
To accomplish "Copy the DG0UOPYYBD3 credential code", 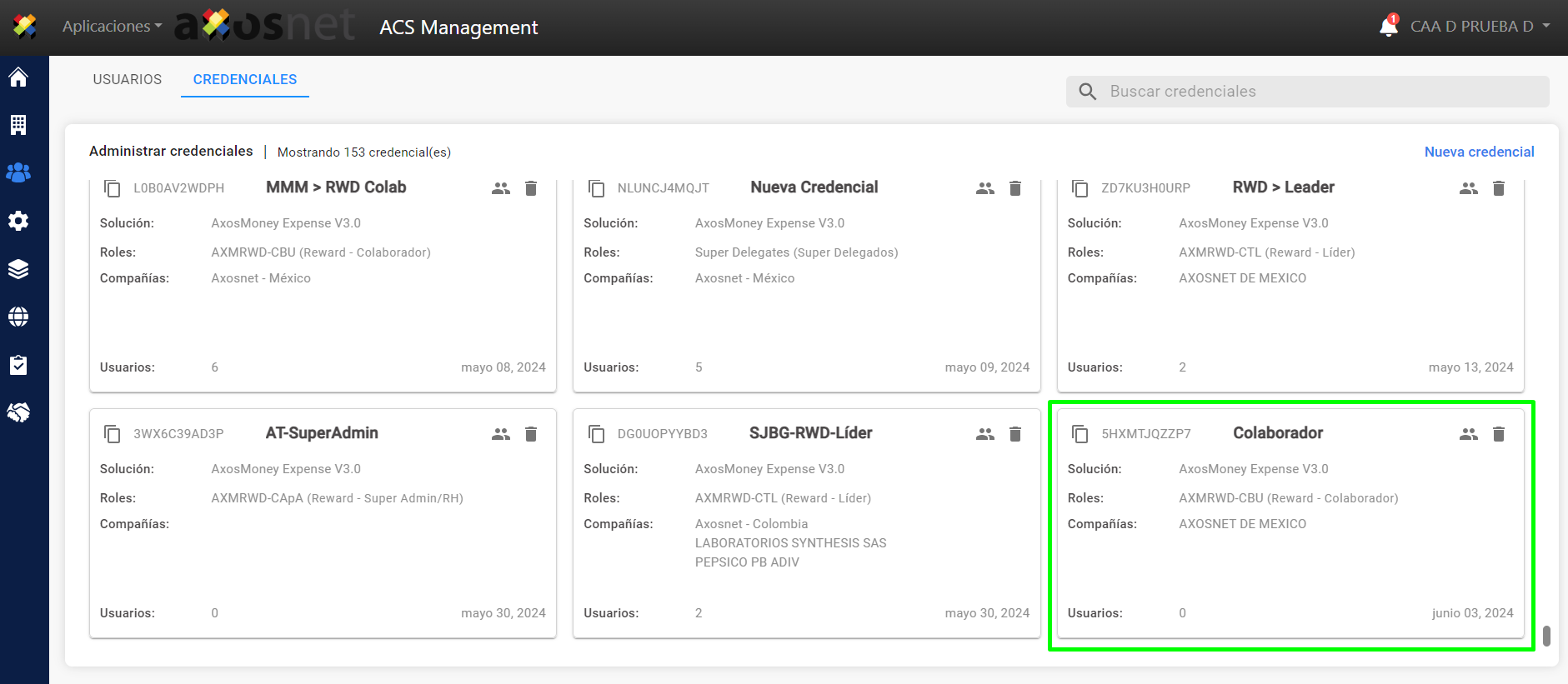I will pyautogui.click(x=596, y=434).
